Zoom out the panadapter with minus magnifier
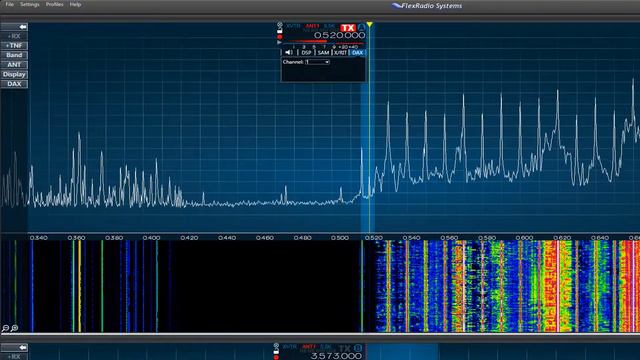 (x=5, y=328)
